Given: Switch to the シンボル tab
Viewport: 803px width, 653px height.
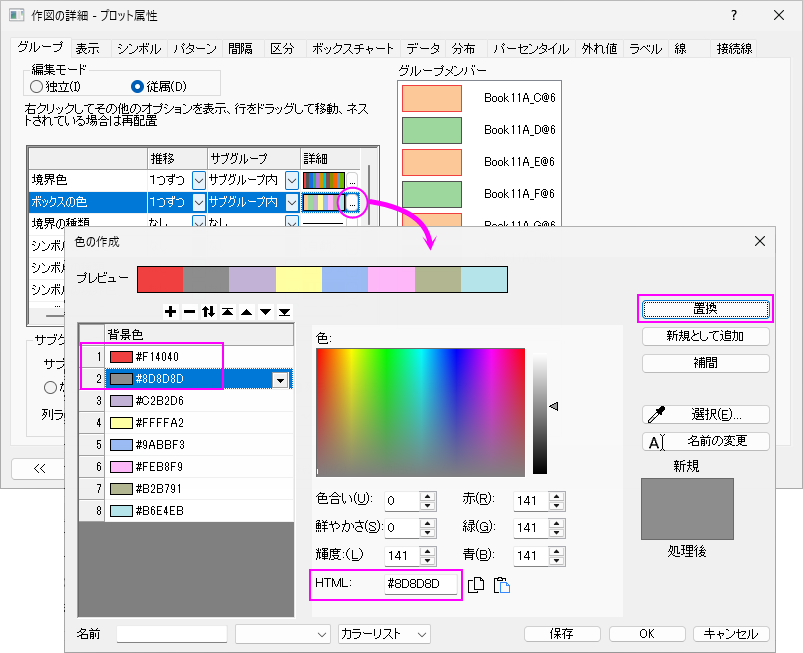Looking at the screenshot, I should (139, 49).
